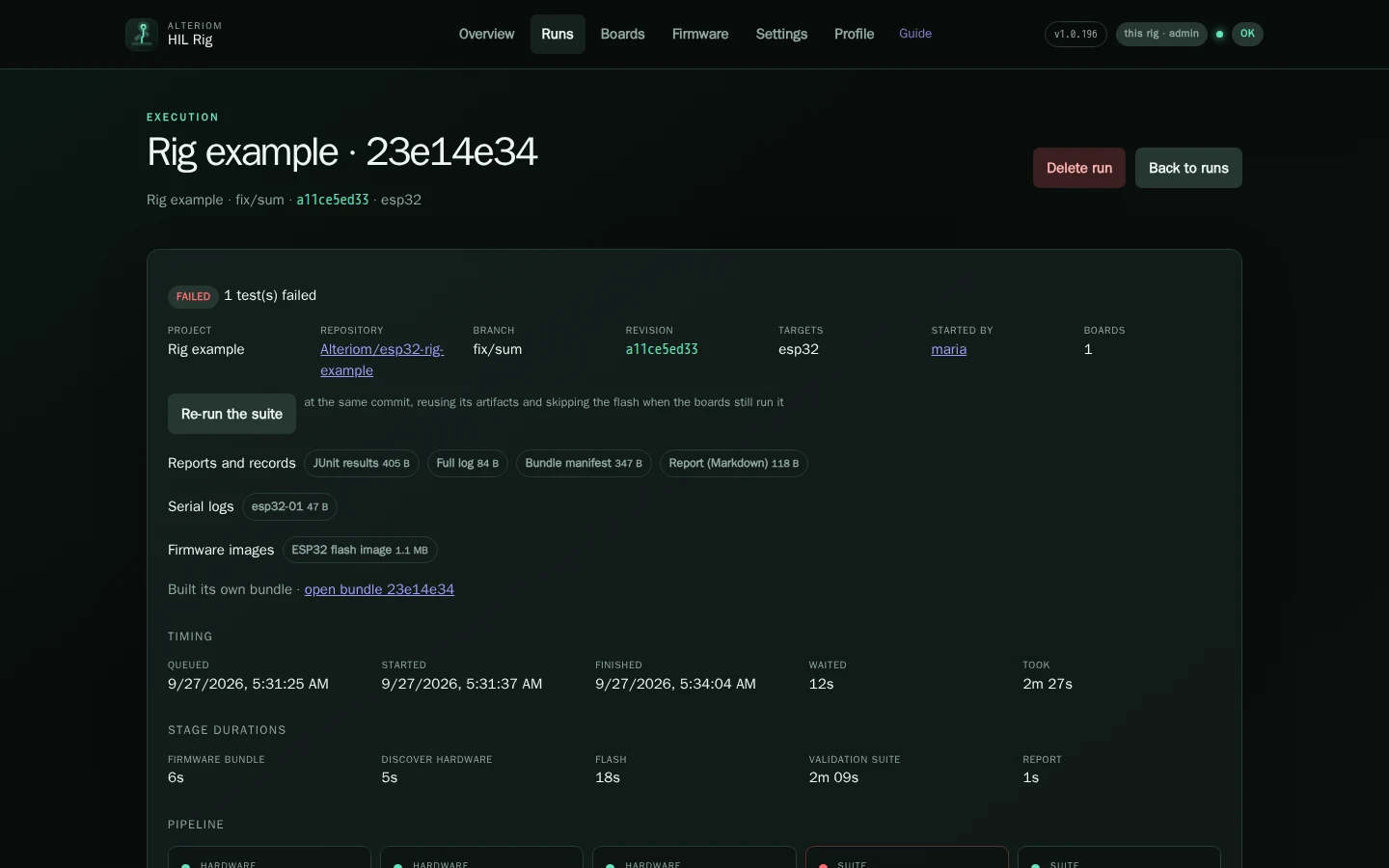Image resolution: width=1389 pixels, height=868 pixels.
Task: Open the Firmware tab
Action: tap(700, 34)
